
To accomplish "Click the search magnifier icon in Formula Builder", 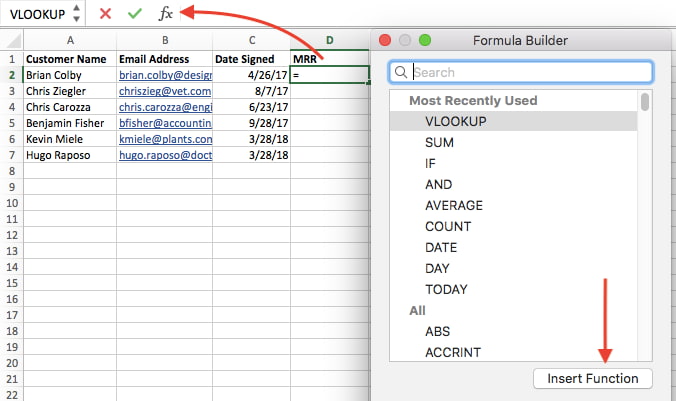I will [x=402, y=72].
